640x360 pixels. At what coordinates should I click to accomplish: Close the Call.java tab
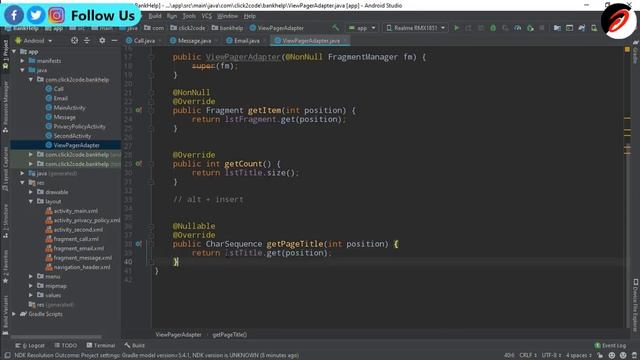coord(160,41)
